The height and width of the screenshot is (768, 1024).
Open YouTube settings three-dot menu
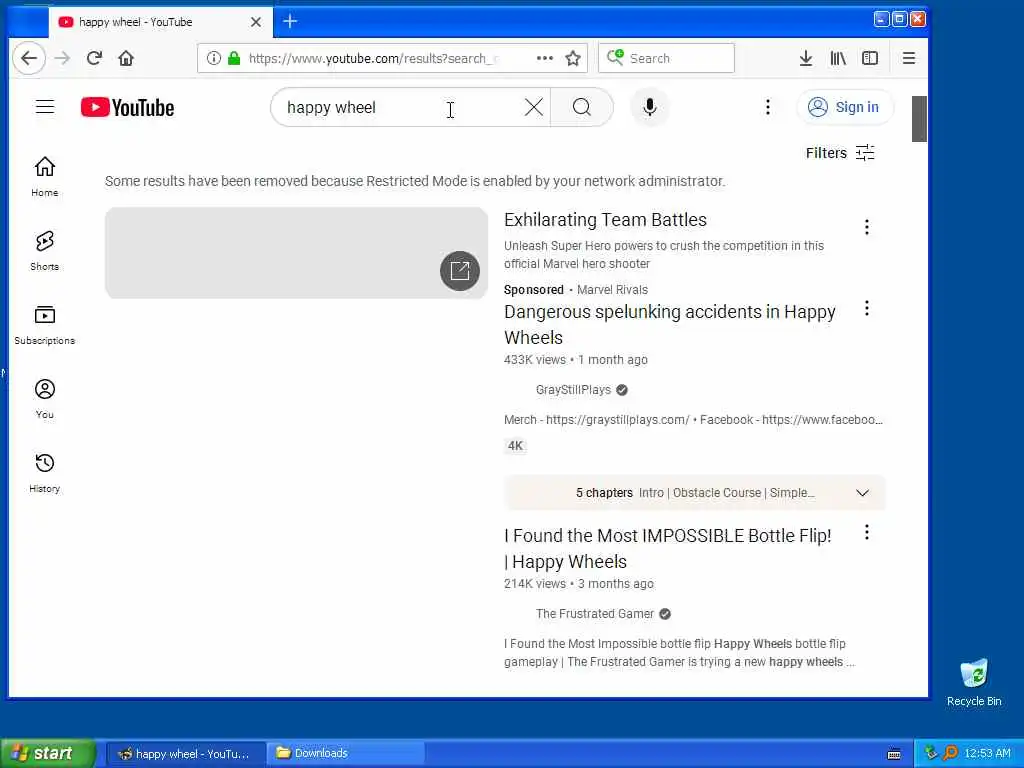pyautogui.click(x=768, y=107)
